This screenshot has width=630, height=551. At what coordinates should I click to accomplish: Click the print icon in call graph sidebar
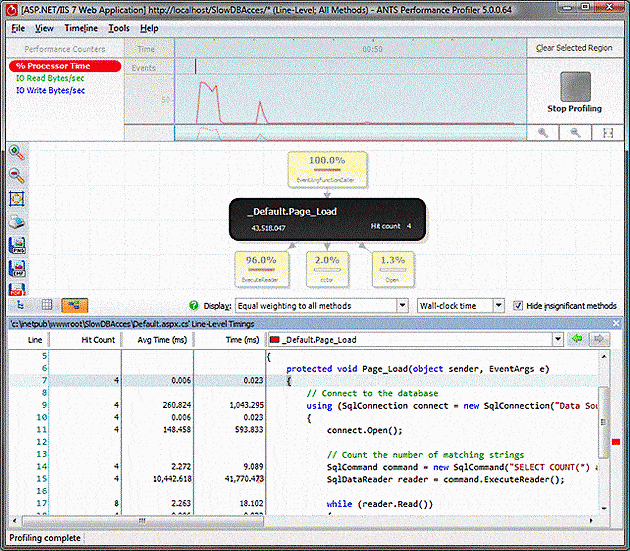tap(16, 222)
